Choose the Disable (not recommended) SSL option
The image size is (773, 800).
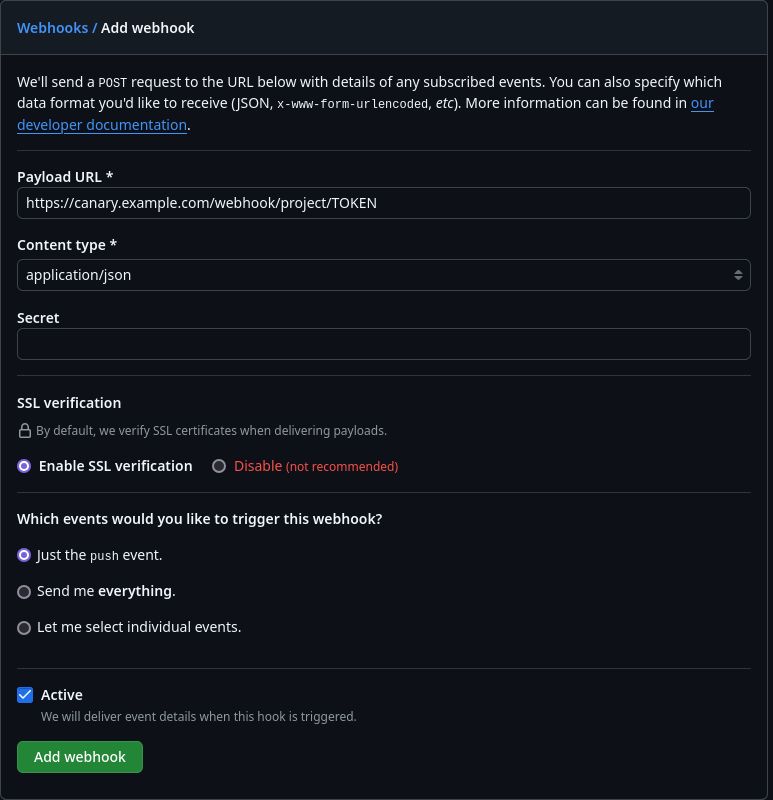pos(219,466)
